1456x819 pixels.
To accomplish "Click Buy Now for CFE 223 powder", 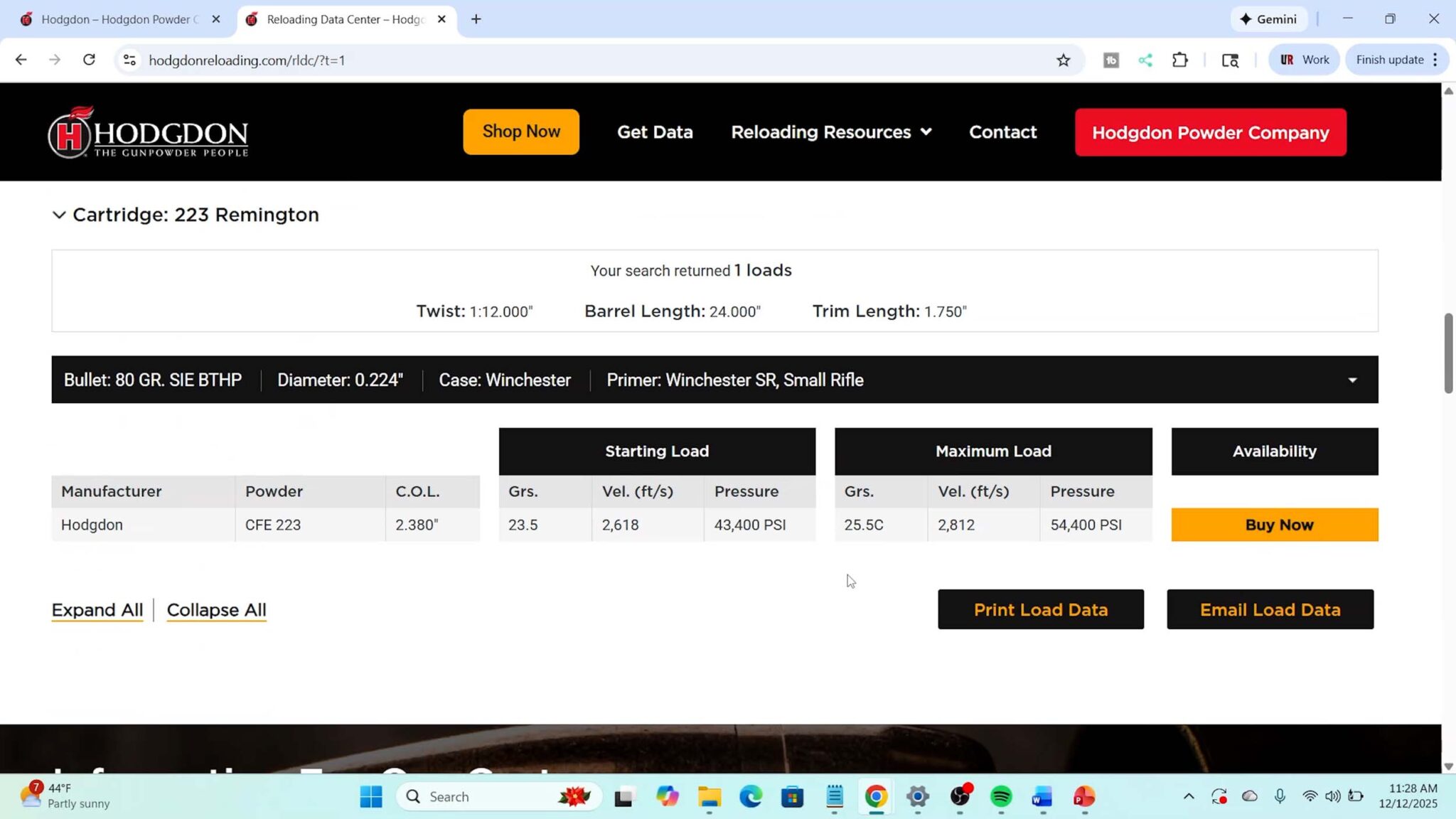I will pyautogui.click(x=1274, y=525).
